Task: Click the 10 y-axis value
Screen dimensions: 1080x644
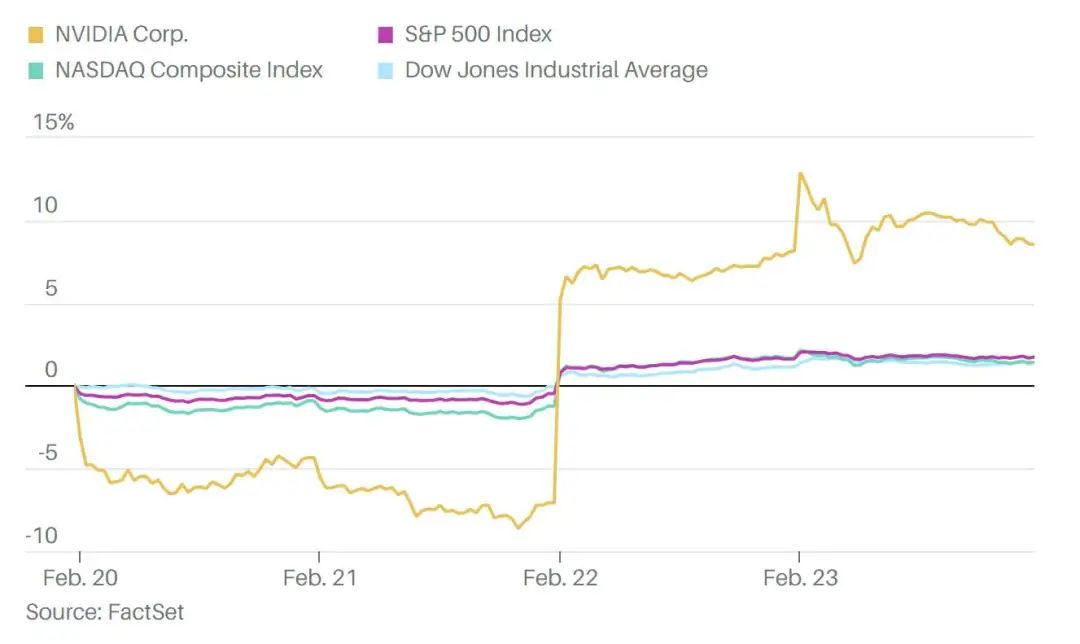Action: 46,206
